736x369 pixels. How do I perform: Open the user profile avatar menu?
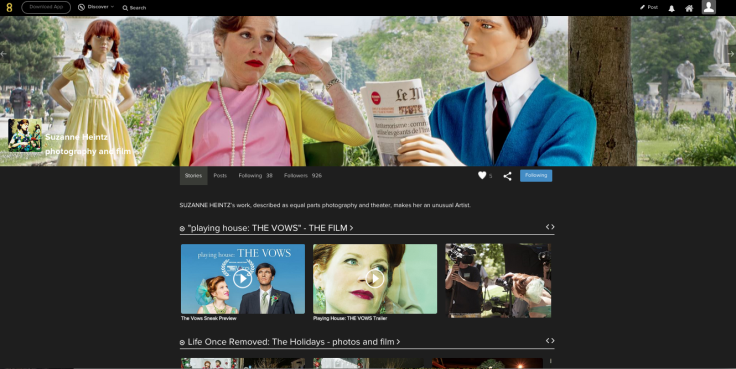[x=708, y=7]
